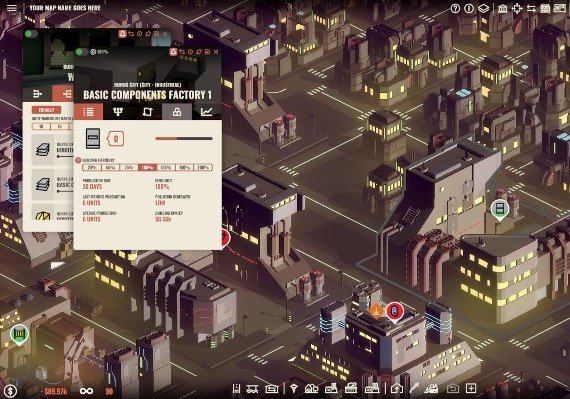Open the gatherers build category icon
Viewport: 570px width, 399px height.
293,389
